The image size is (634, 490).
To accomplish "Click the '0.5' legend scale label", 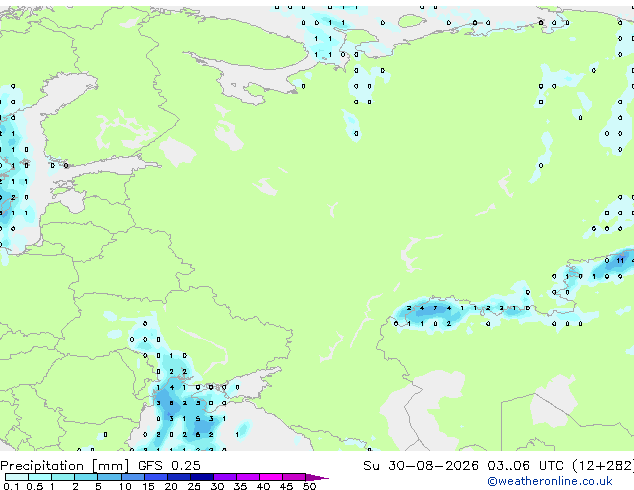I will [34, 486].
